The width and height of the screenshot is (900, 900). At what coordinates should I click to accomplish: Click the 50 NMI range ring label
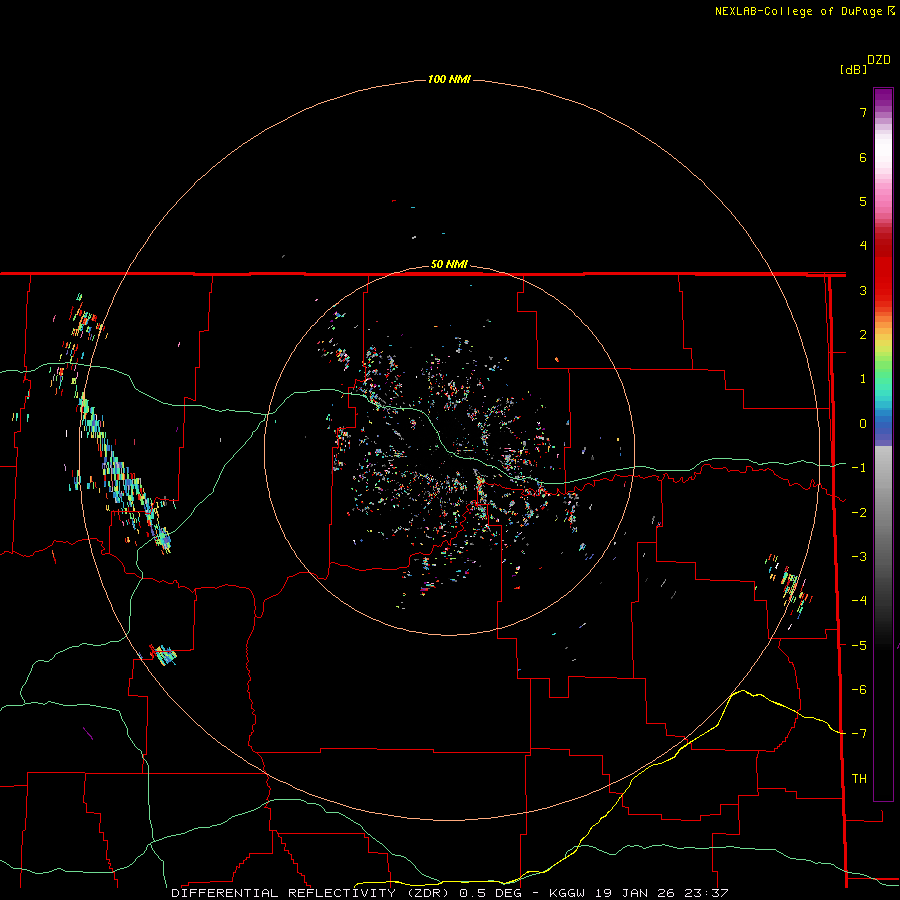click(449, 264)
